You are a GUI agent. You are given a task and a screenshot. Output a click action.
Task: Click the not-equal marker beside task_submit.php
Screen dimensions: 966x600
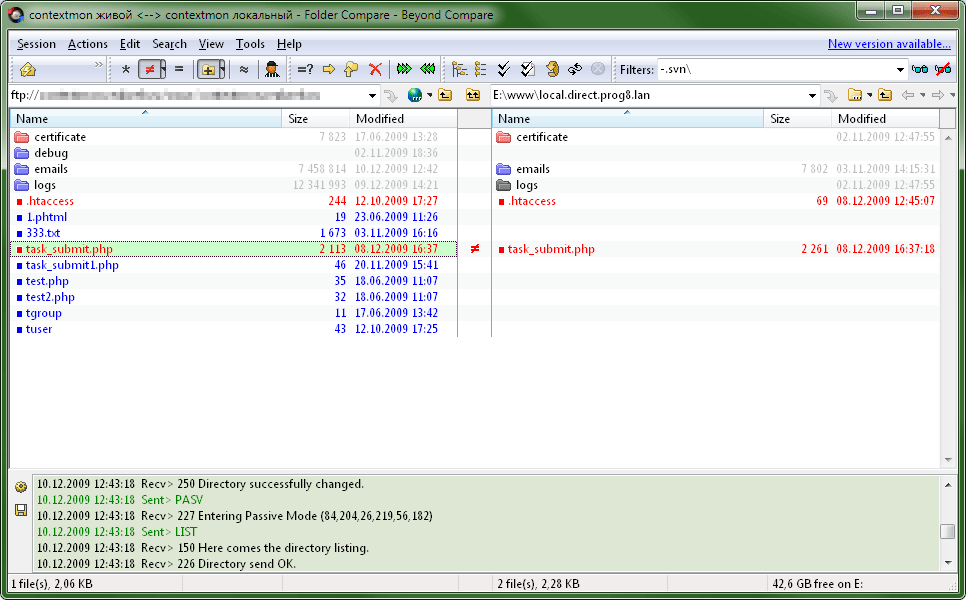pyautogui.click(x=475, y=249)
